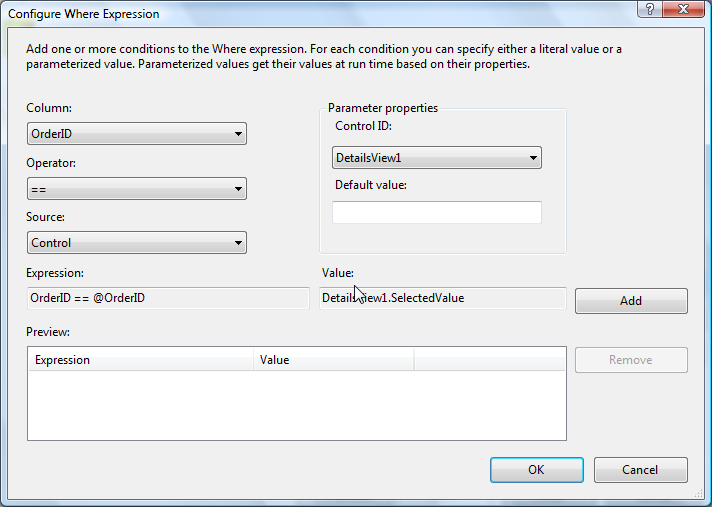Click the OK button
Screen dimensions: 712x507
(536, 470)
